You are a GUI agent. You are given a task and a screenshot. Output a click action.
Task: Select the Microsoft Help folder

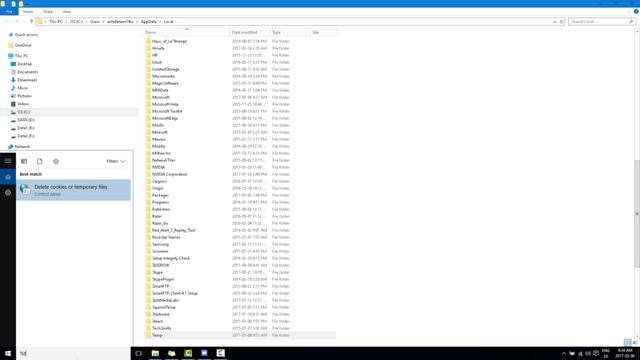[165, 104]
